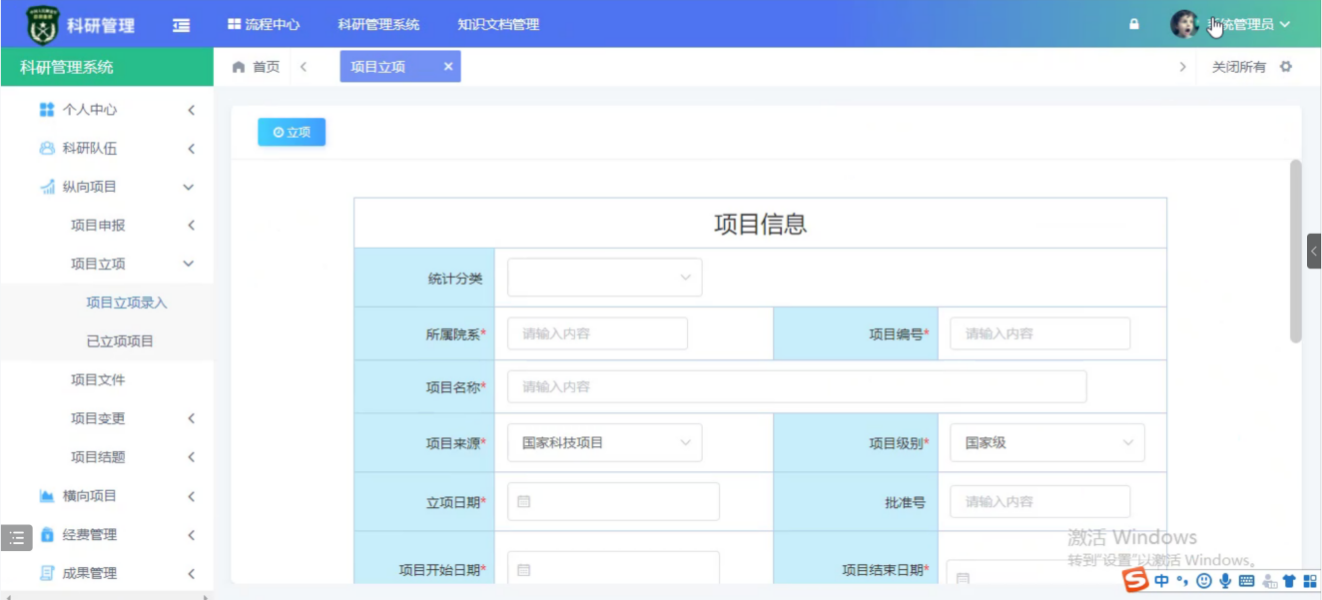Expand the 项目申报 chevron
Screen dimensions: 1322x600
190,226
